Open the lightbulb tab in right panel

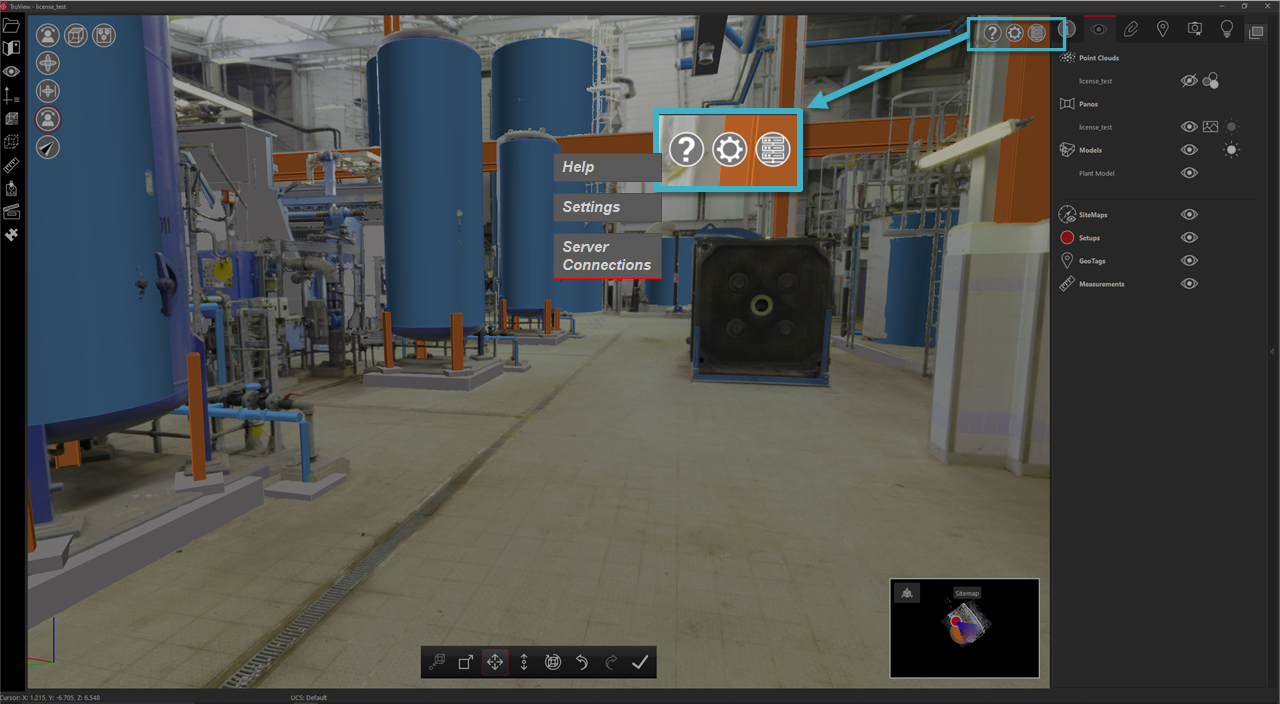click(1227, 30)
